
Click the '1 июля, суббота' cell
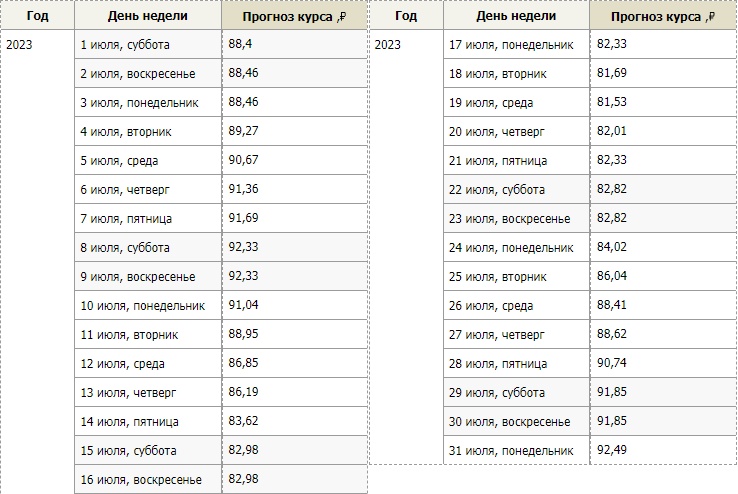(125, 44)
